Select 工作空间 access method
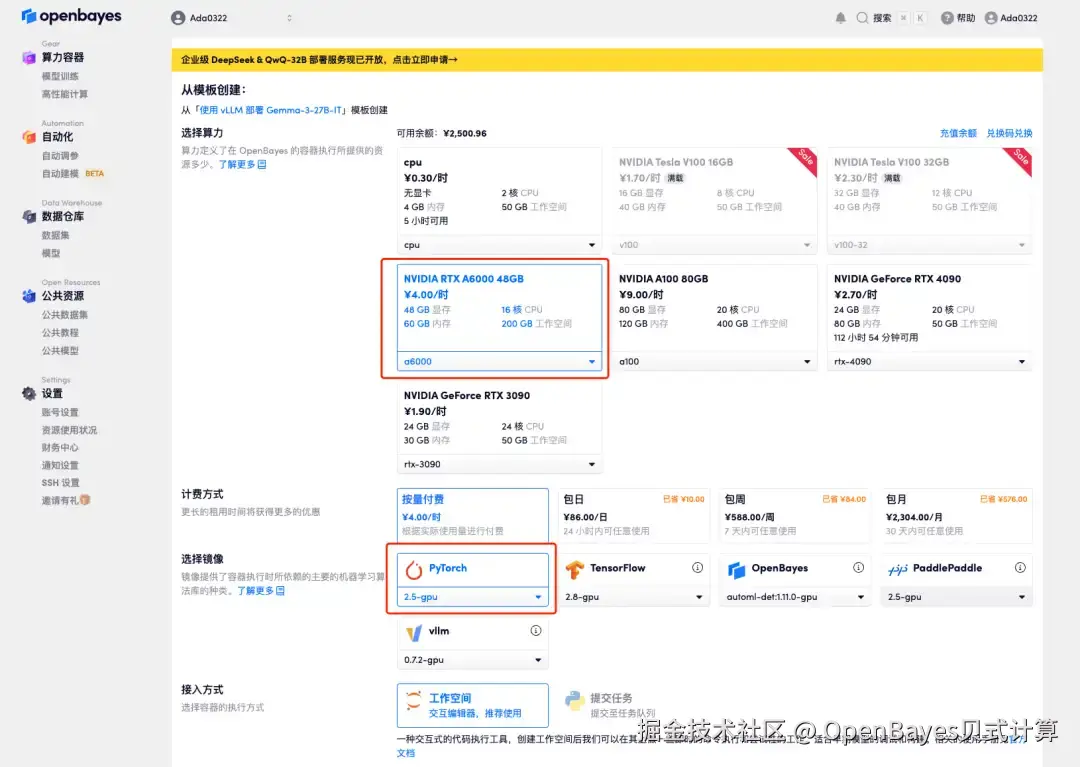Image resolution: width=1080 pixels, height=767 pixels. click(x=472, y=705)
